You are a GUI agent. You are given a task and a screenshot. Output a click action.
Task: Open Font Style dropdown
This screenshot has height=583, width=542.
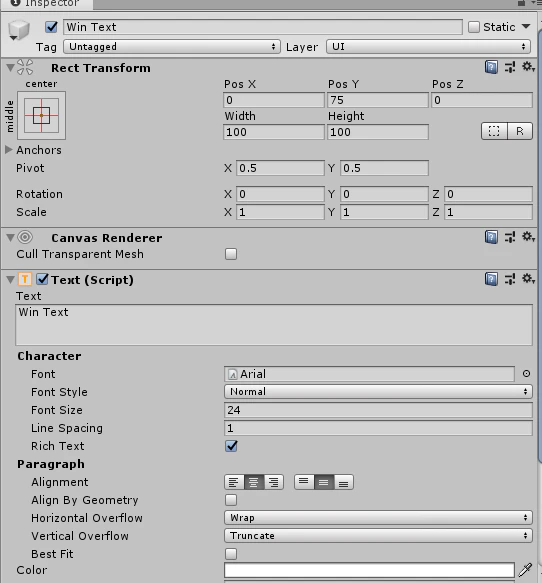click(378, 392)
